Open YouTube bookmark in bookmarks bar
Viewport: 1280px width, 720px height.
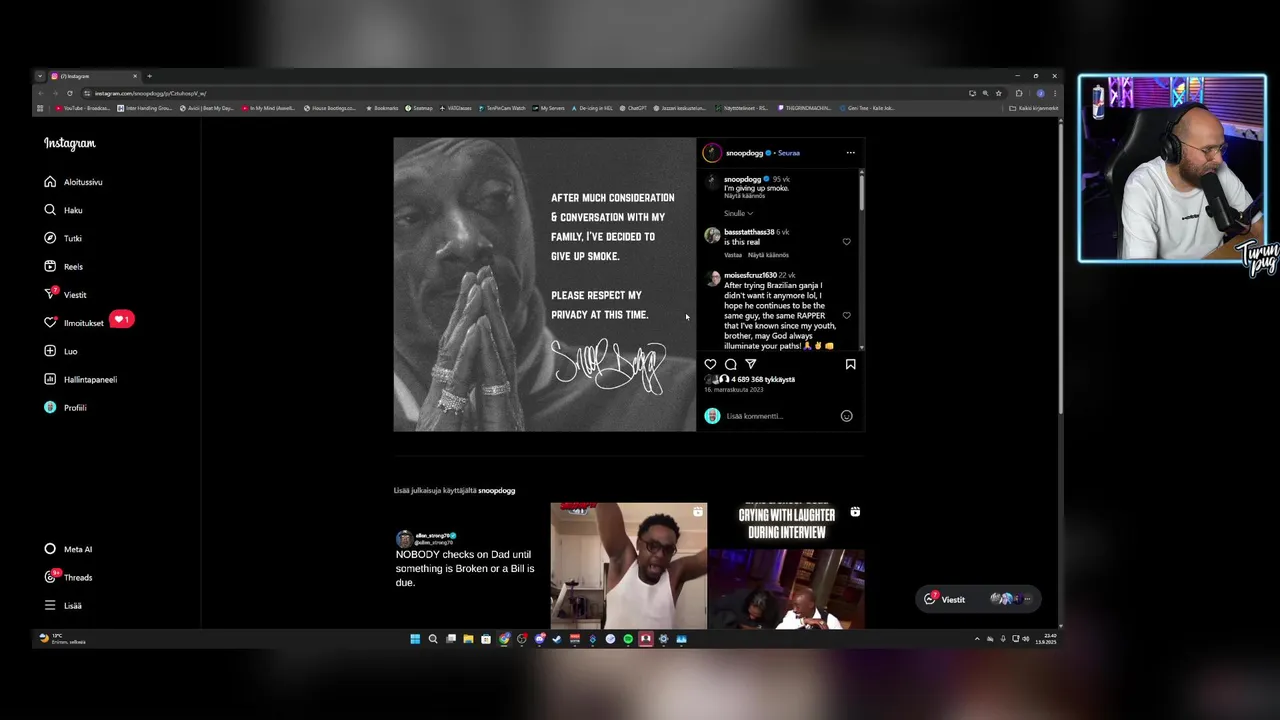84,108
